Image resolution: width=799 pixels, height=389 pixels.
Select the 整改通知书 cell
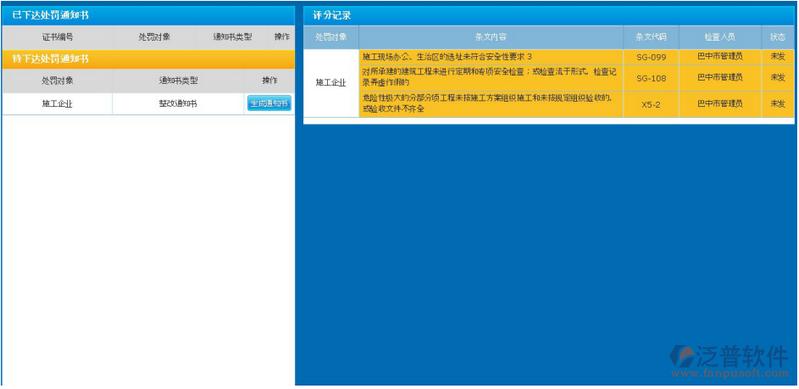pyautogui.click(x=178, y=104)
